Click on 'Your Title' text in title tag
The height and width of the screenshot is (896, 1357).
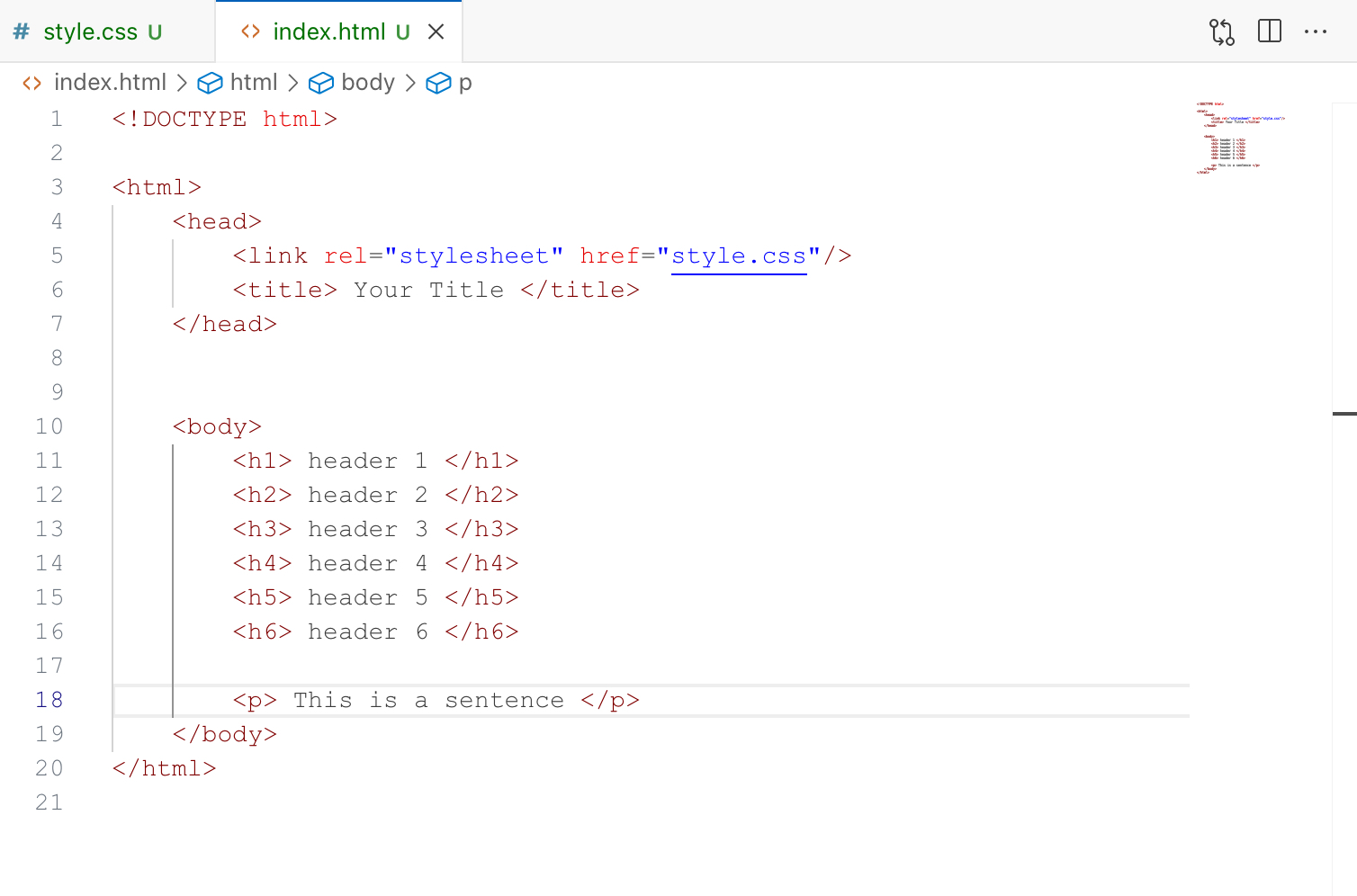(428, 291)
